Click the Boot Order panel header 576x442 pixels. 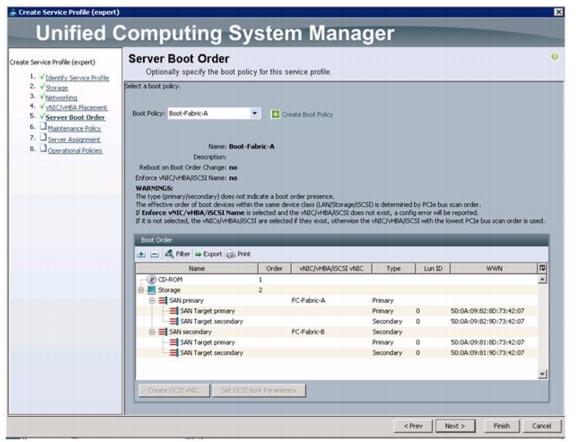tap(342, 240)
